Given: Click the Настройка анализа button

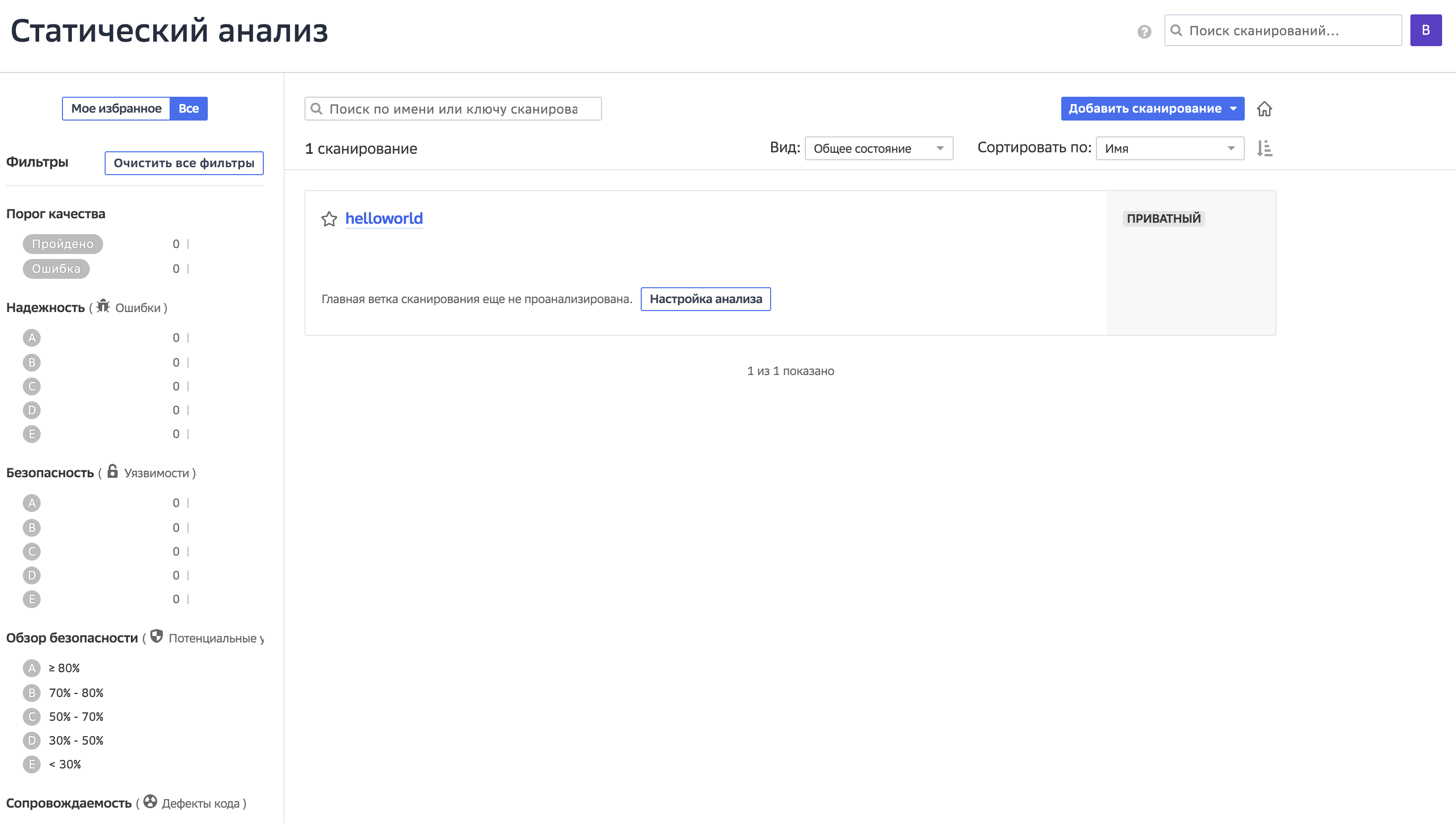Looking at the screenshot, I should point(705,300).
